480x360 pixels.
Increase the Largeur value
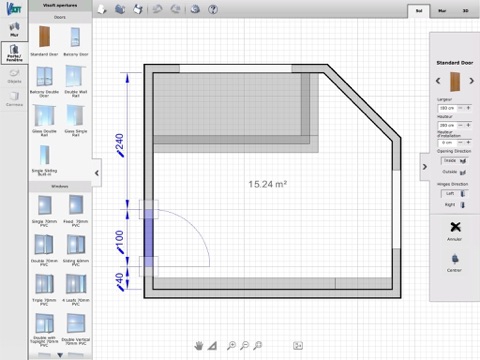click(x=468, y=108)
